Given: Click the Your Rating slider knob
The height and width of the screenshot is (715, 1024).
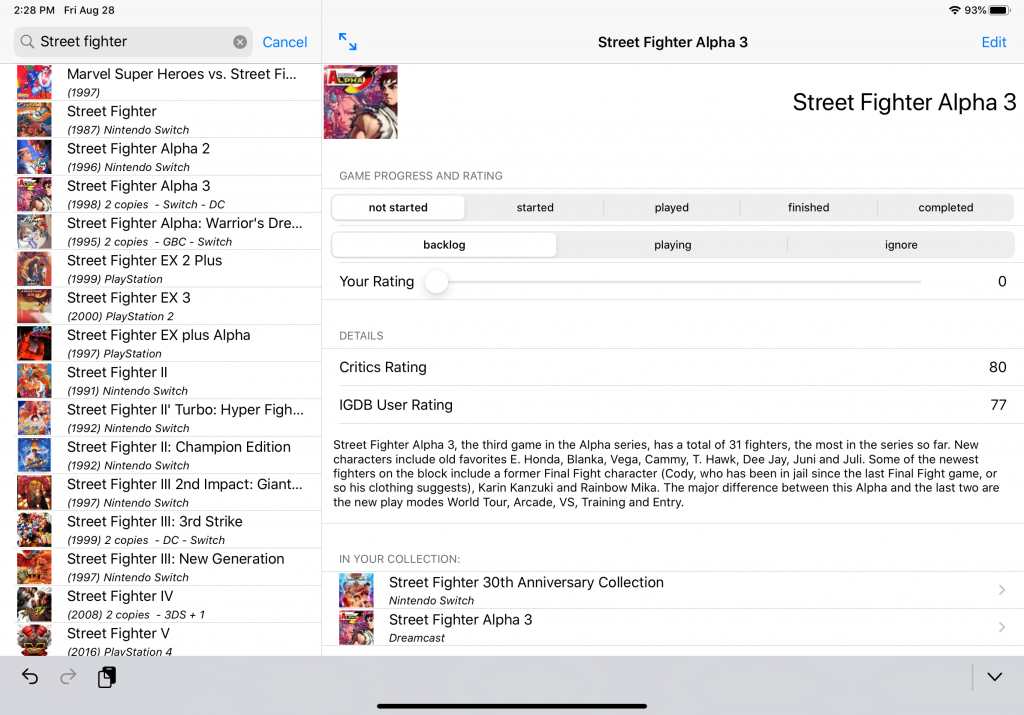Looking at the screenshot, I should 436,282.
